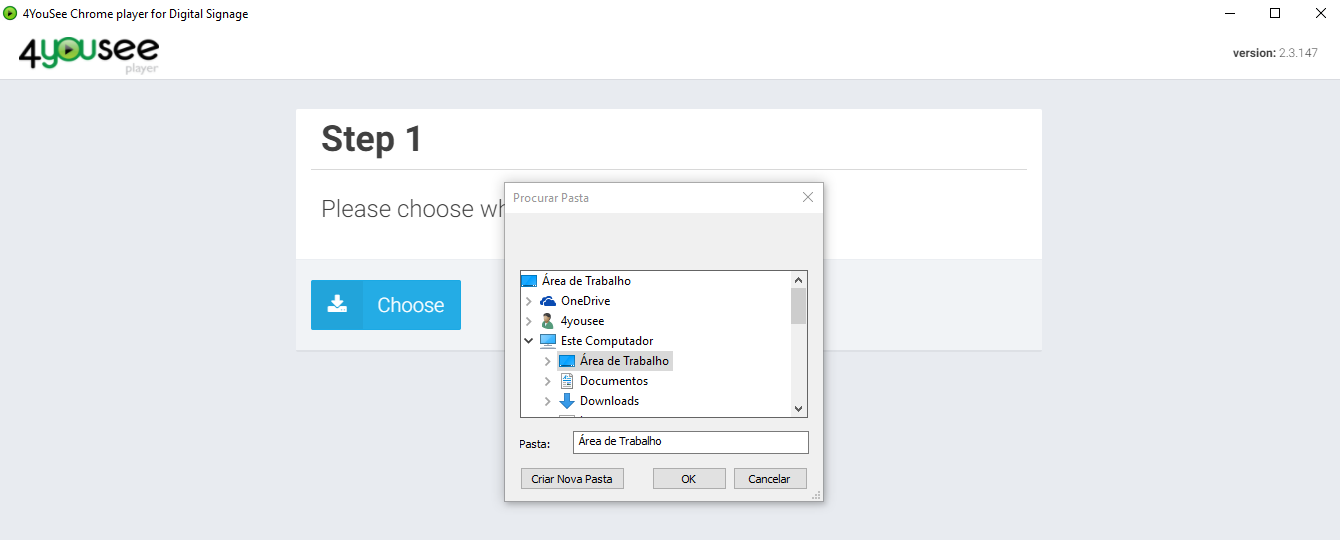Click the 4yousee user profile icon
1340x540 pixels.
548,321
